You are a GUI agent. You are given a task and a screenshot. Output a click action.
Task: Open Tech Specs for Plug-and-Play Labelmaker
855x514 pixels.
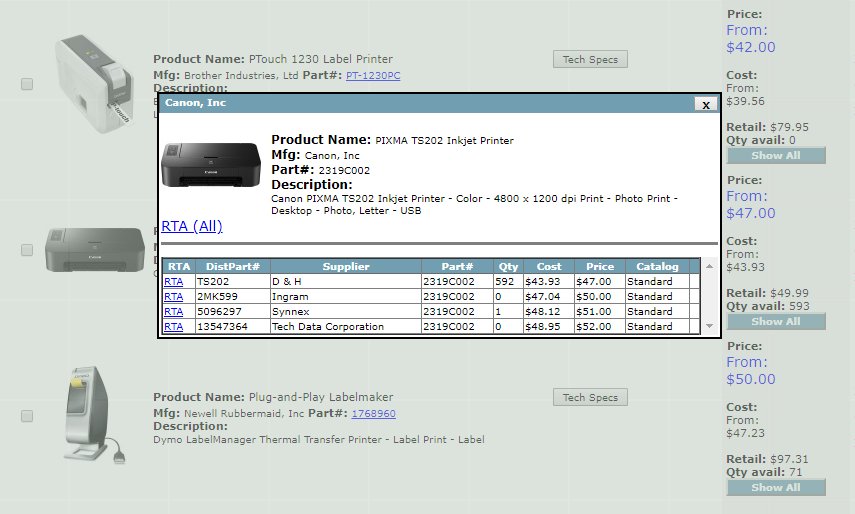pos(590,397)
